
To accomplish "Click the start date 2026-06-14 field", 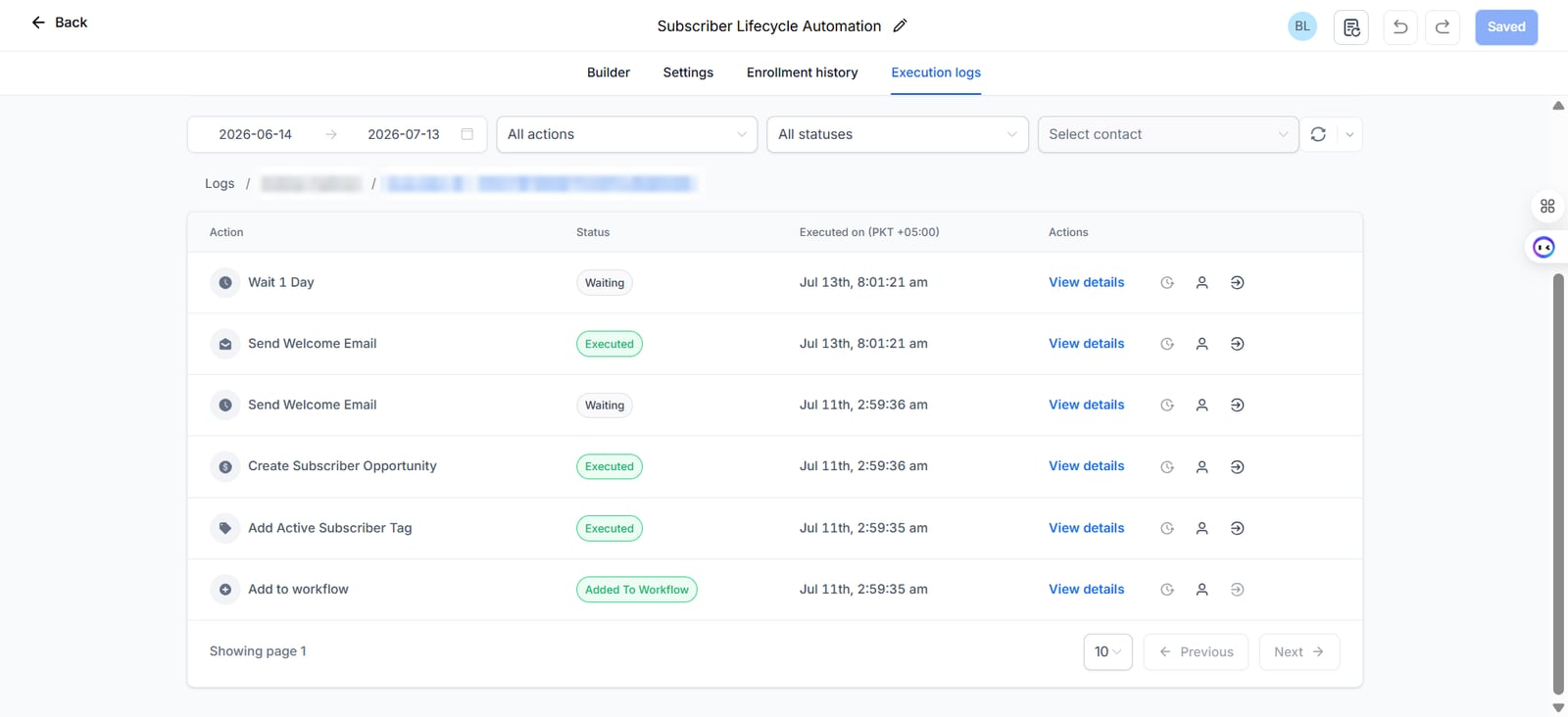I will coord(256,134).
